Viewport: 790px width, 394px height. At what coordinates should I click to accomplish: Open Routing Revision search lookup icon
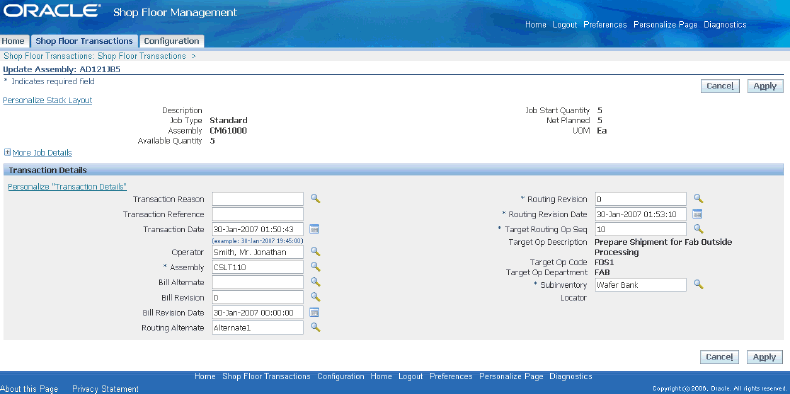pyautogui.click(x=698, y=199)
